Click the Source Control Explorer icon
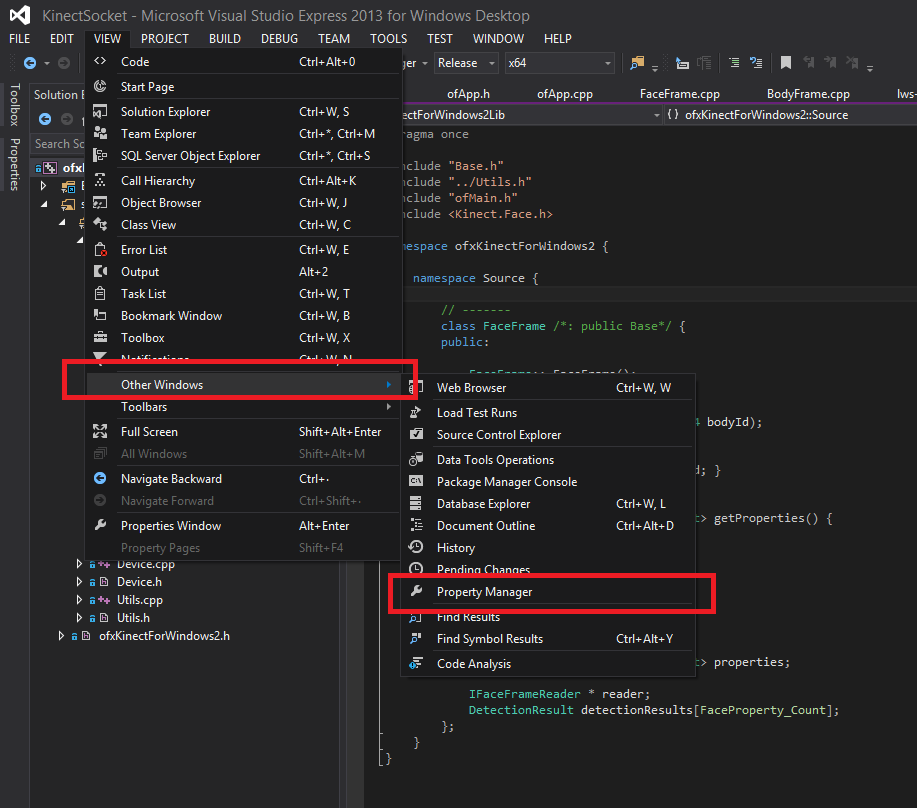 (x=416, y=434)
